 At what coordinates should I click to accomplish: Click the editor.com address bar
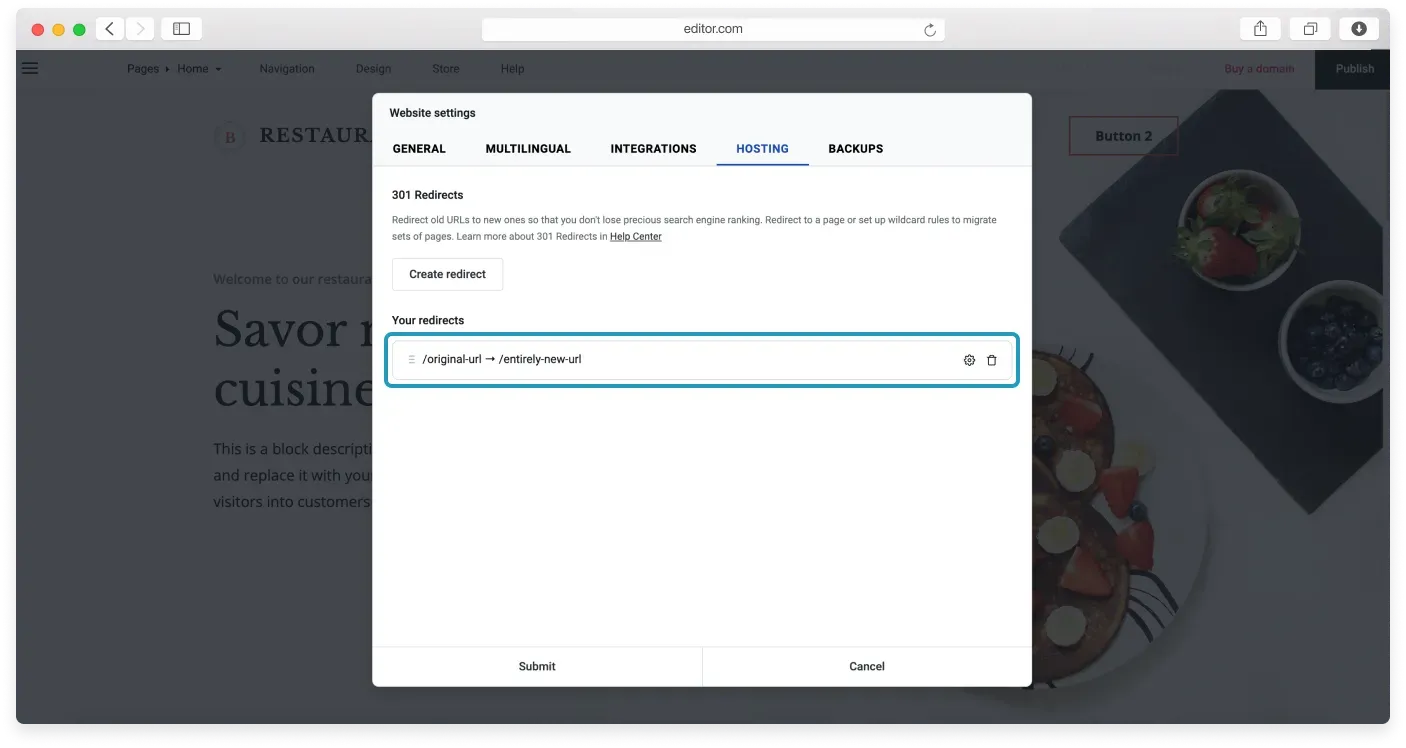pos(713,29)
